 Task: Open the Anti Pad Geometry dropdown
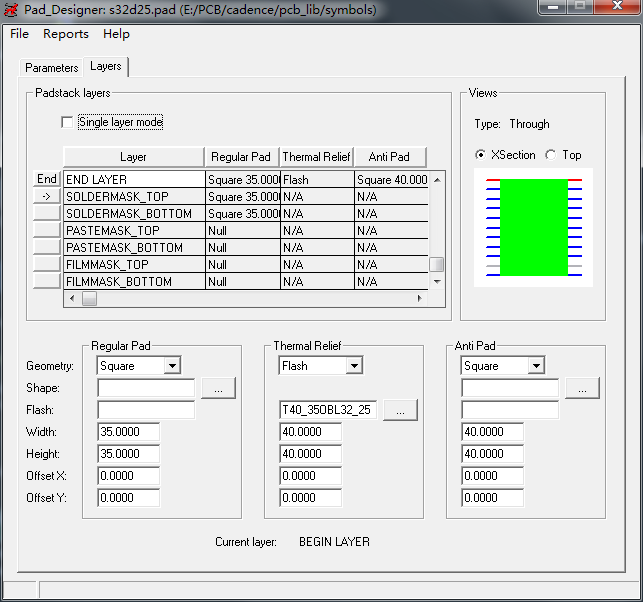tap(536, 366)
